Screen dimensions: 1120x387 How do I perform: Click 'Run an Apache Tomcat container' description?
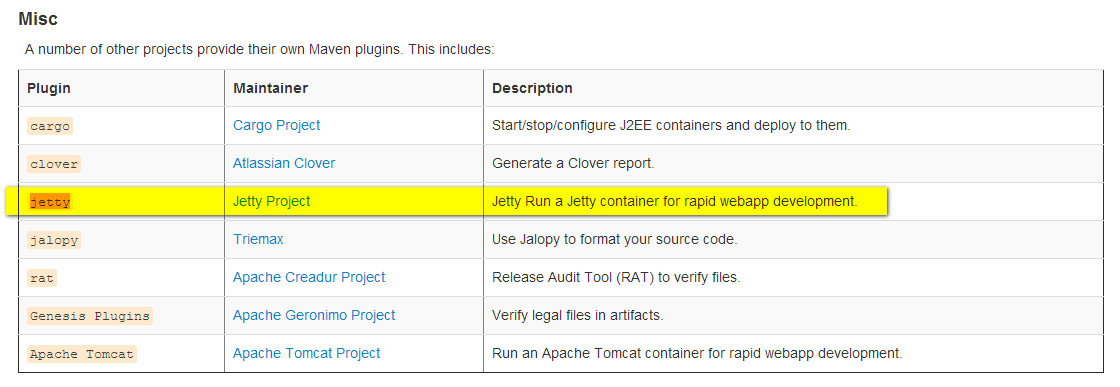coord(697,353)
